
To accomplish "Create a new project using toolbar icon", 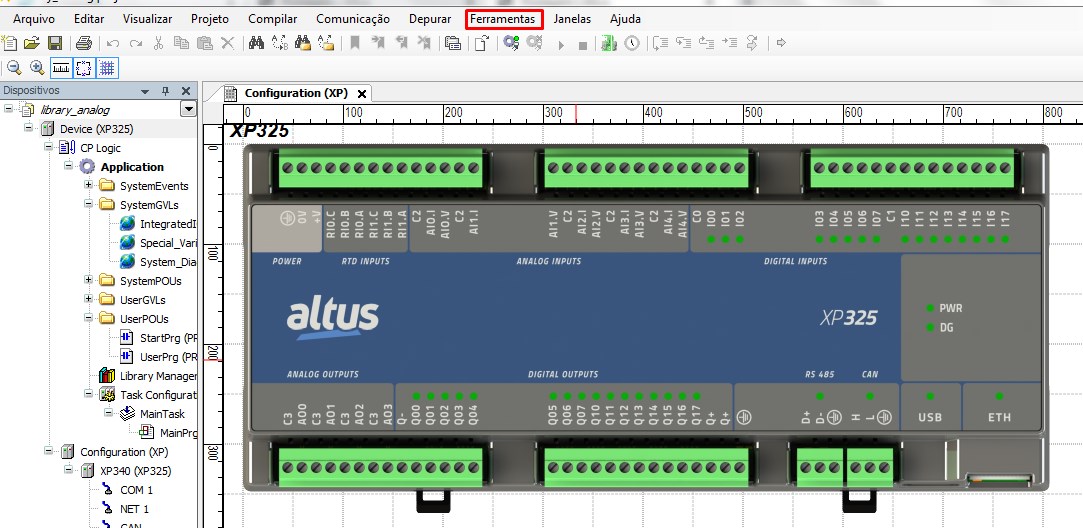I will [10, 43].
